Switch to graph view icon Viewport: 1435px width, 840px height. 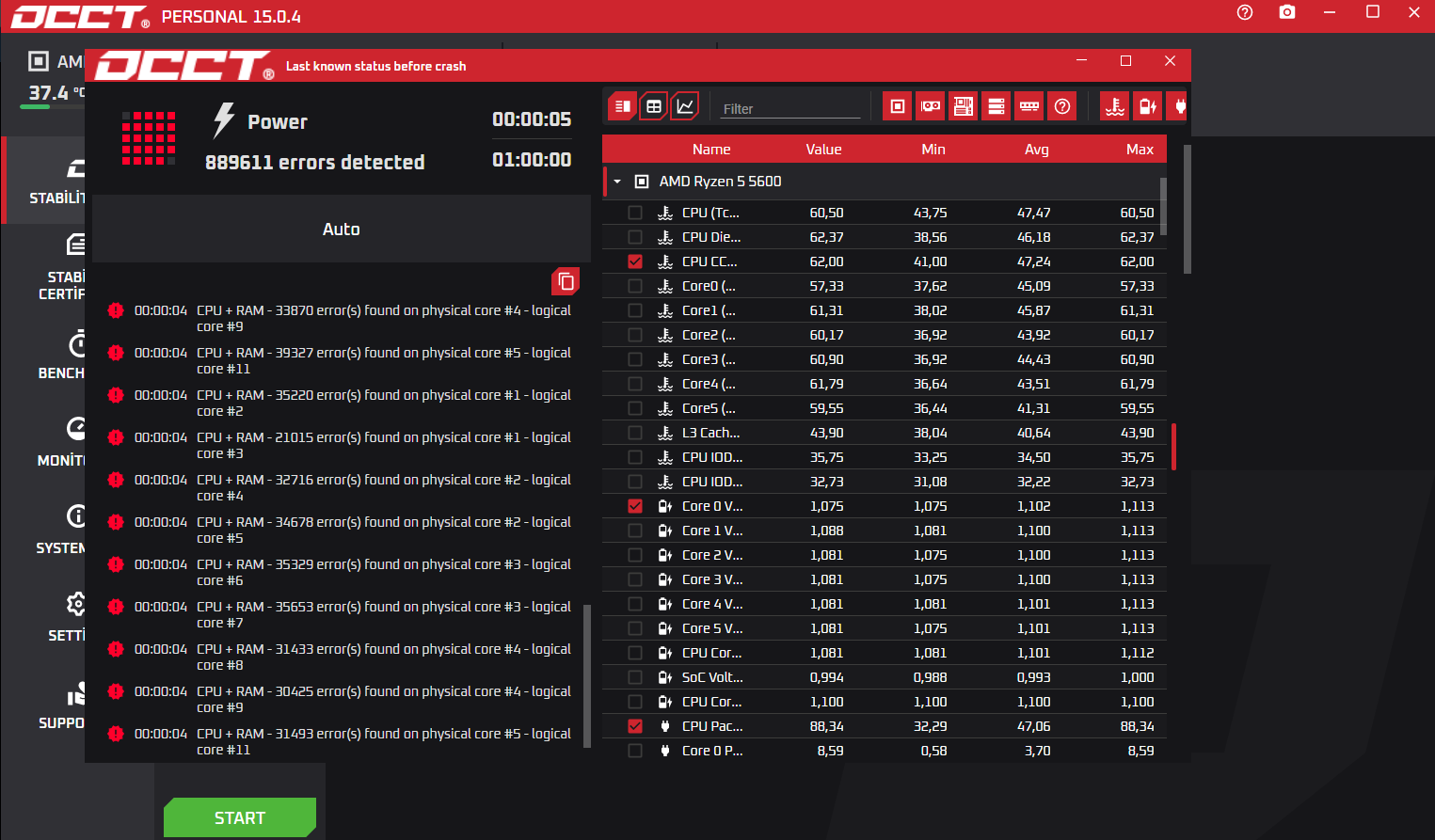click(685, 106)
